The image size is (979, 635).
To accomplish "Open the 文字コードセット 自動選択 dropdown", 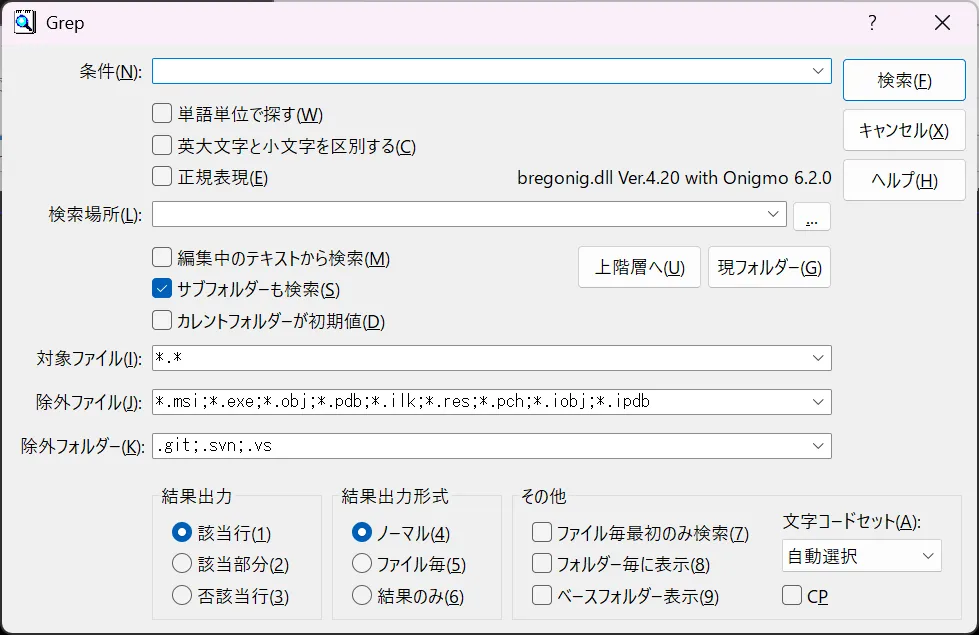I will (928, 556).
